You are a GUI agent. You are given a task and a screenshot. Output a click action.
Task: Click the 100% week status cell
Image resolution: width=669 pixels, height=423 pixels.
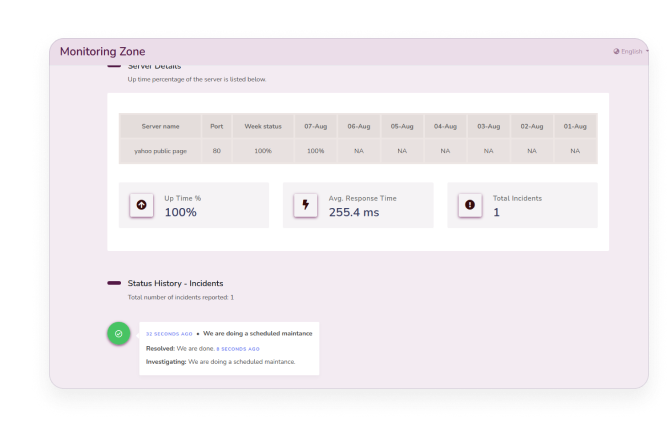point(263,151)
